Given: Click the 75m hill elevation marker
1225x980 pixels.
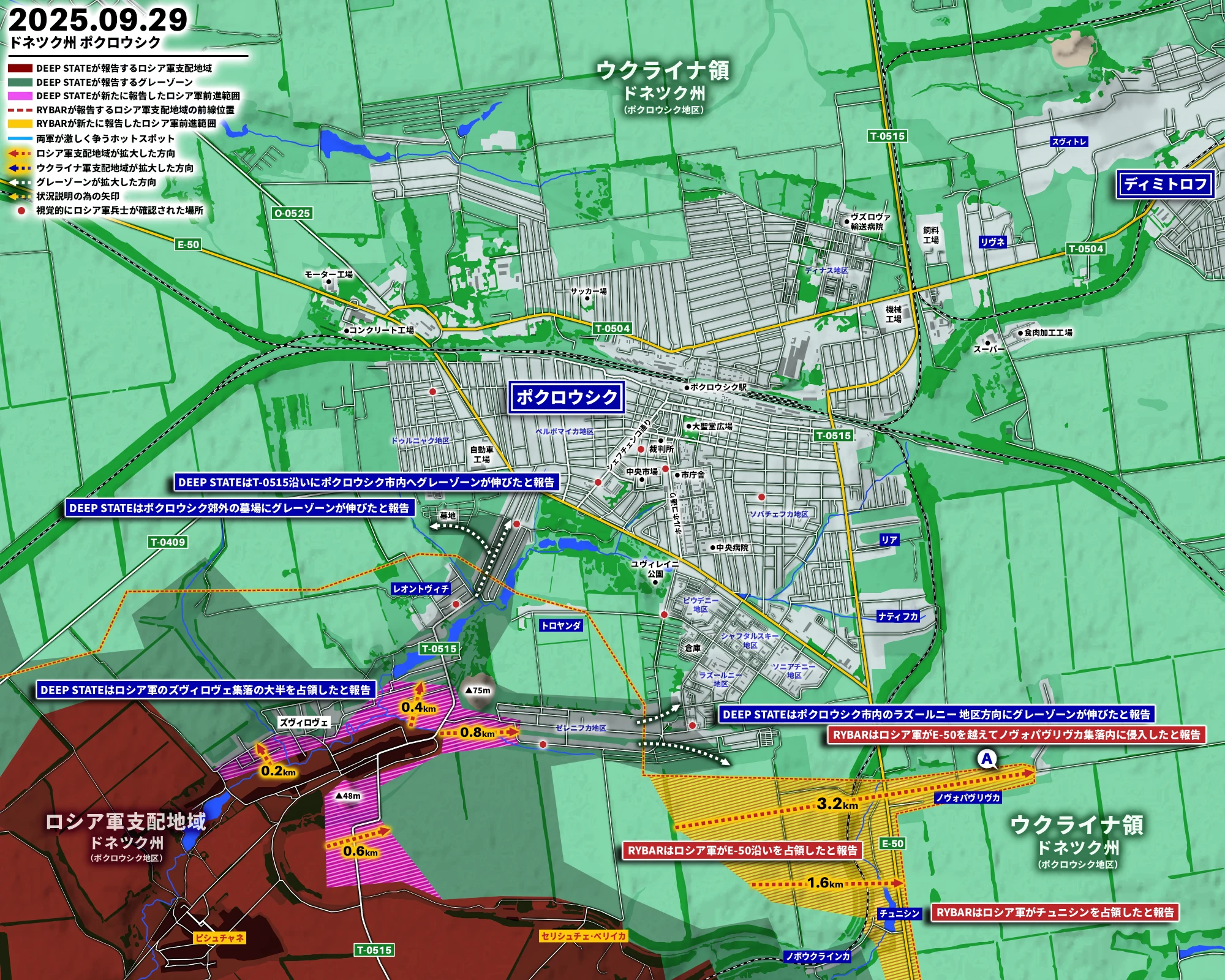Looking at the screenshot, I should pos(478,690).
